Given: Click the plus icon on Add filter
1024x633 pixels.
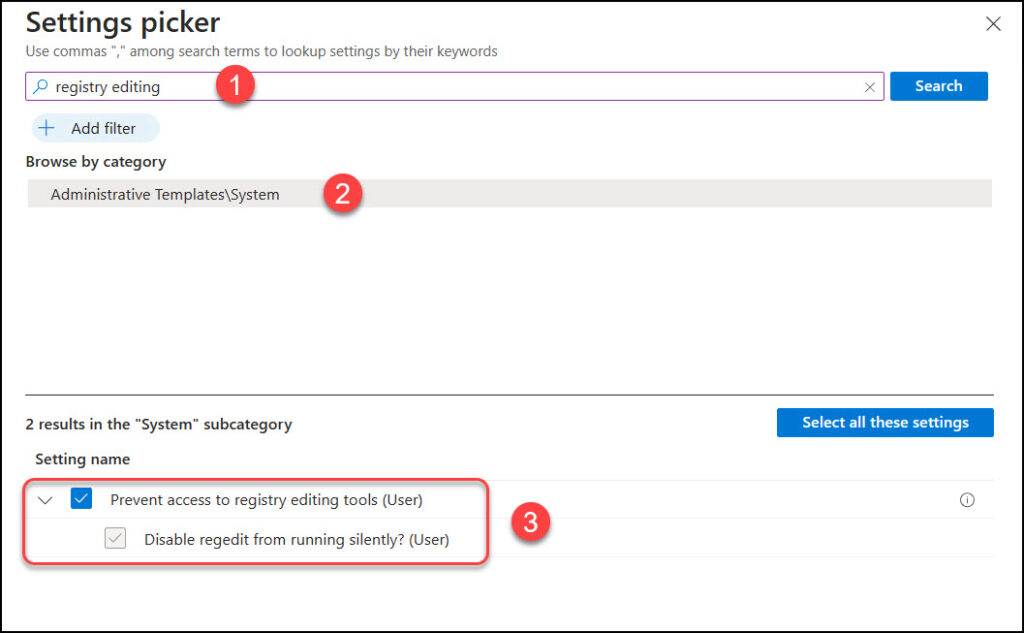Looking at the screenshot, I should pyautogui.click(x=46, y=127).
